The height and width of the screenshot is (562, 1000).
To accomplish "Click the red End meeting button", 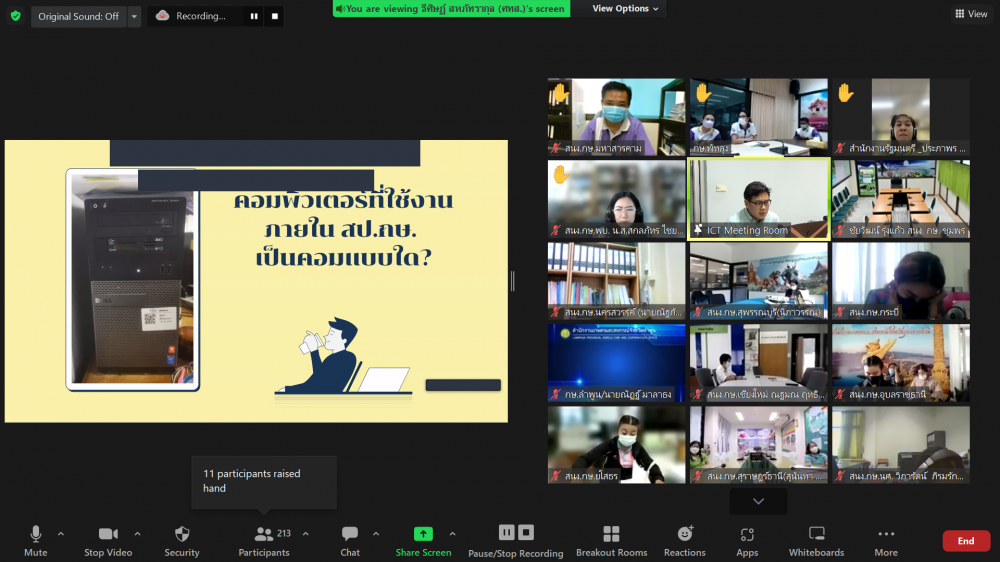I will point(965,541).
